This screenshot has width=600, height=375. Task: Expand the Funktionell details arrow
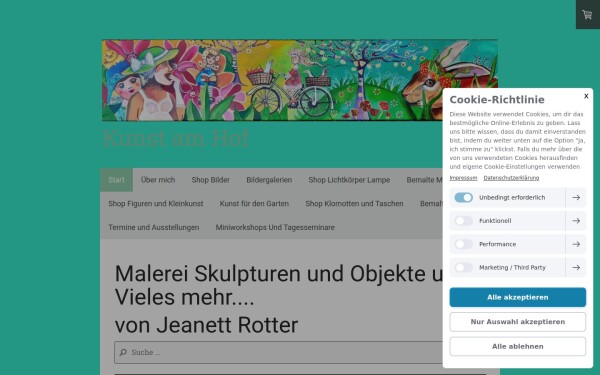pos(576,221)
